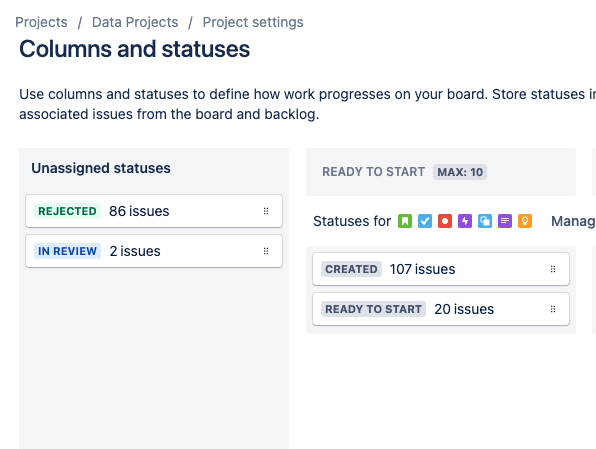The image size is (596, 449).
Task: Click the drag handle on the Created status
Action: 553,269
